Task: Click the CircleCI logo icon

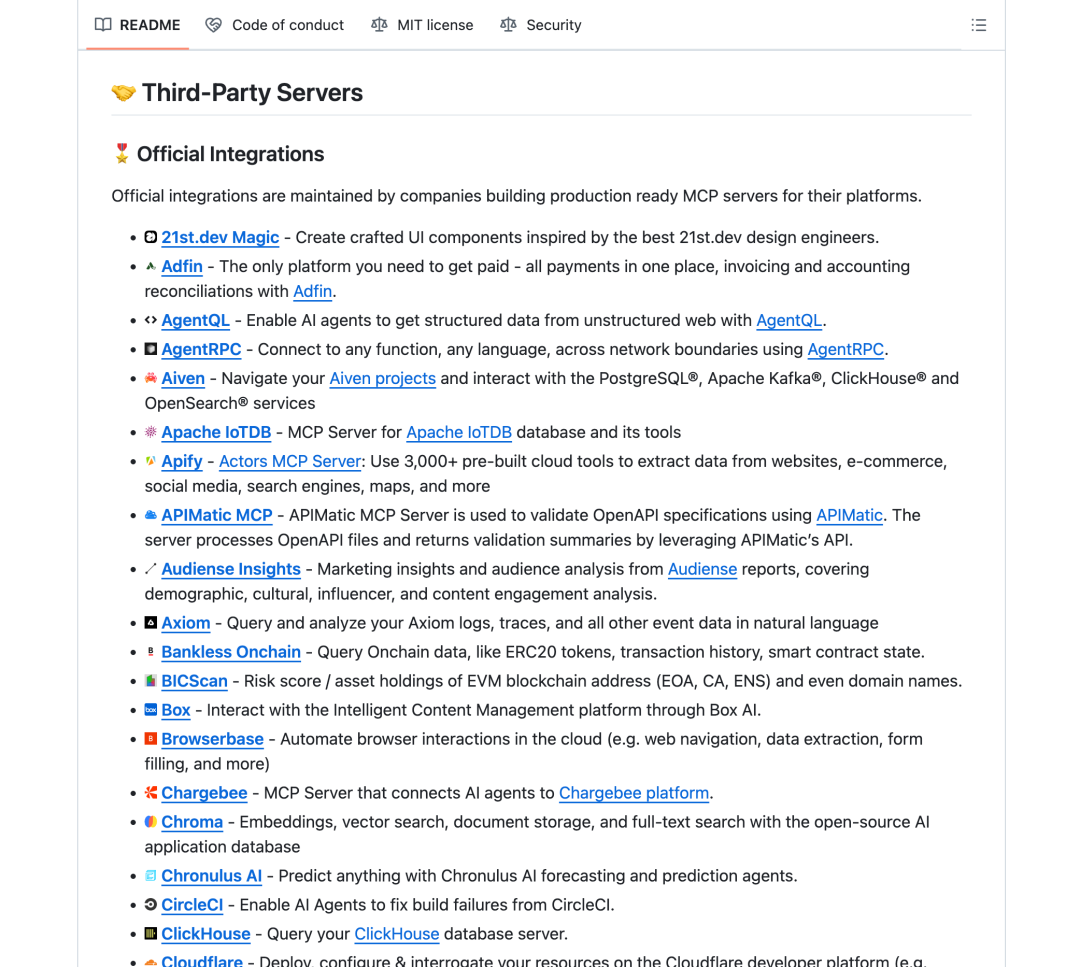Action: point(151,905)
